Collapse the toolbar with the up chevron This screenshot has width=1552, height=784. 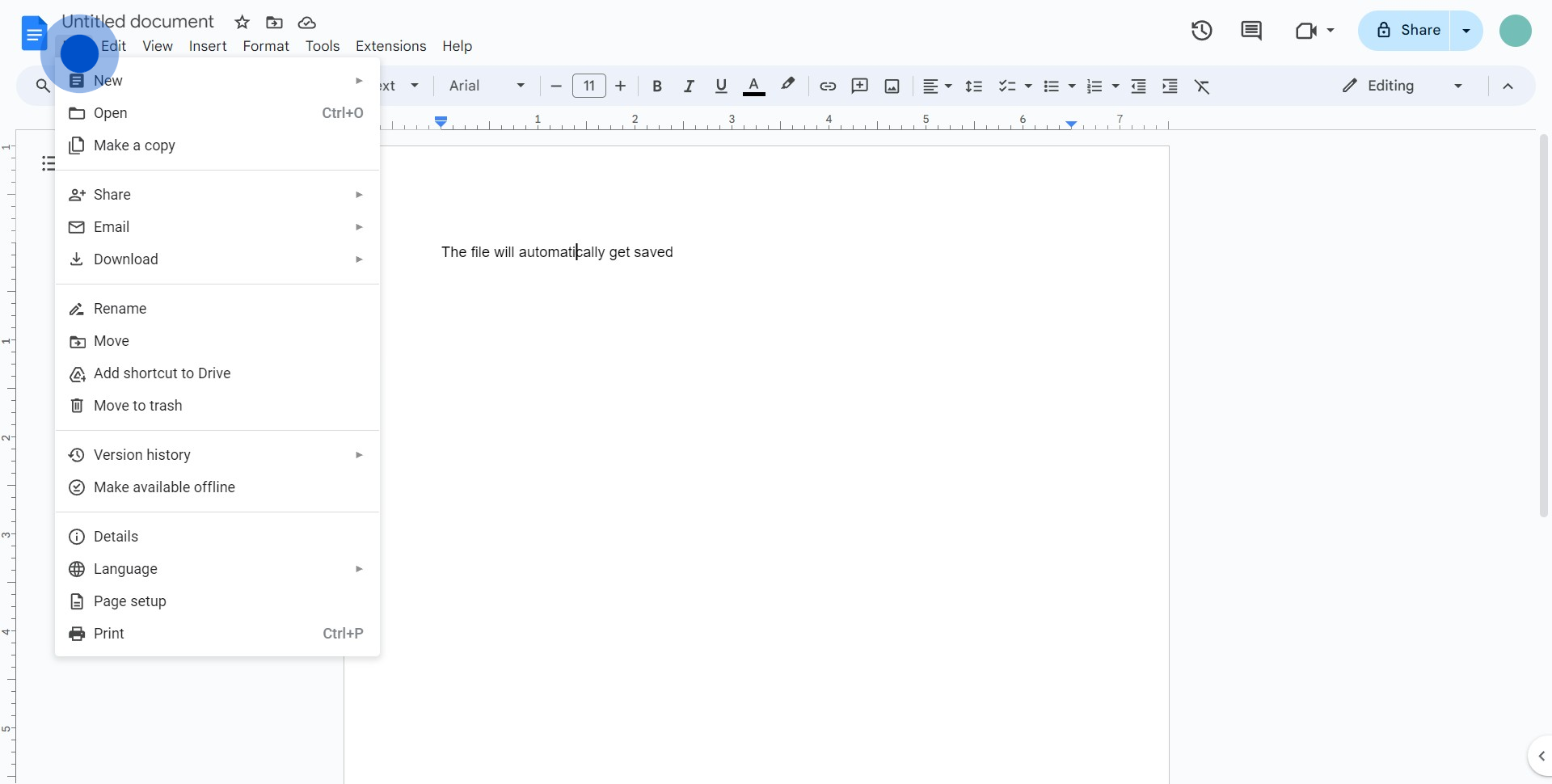1508,86
